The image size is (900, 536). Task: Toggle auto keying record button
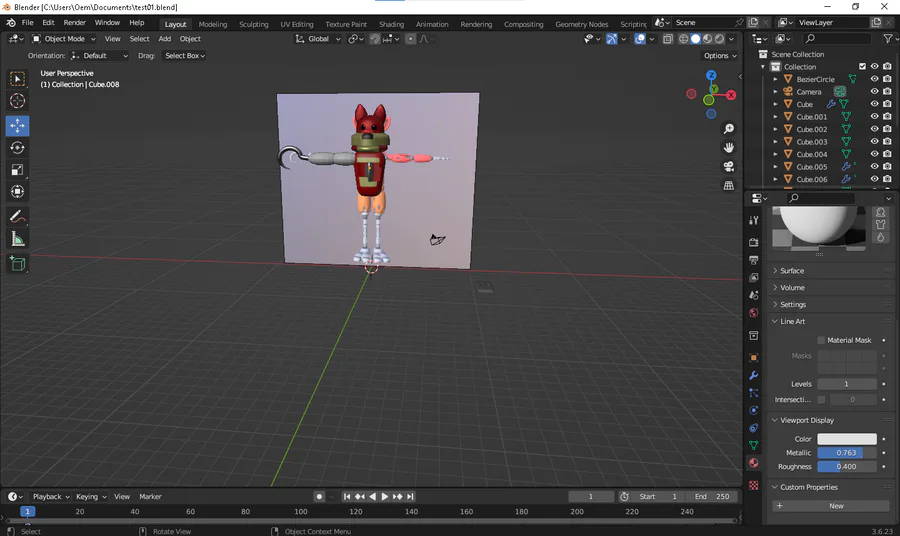320,496
